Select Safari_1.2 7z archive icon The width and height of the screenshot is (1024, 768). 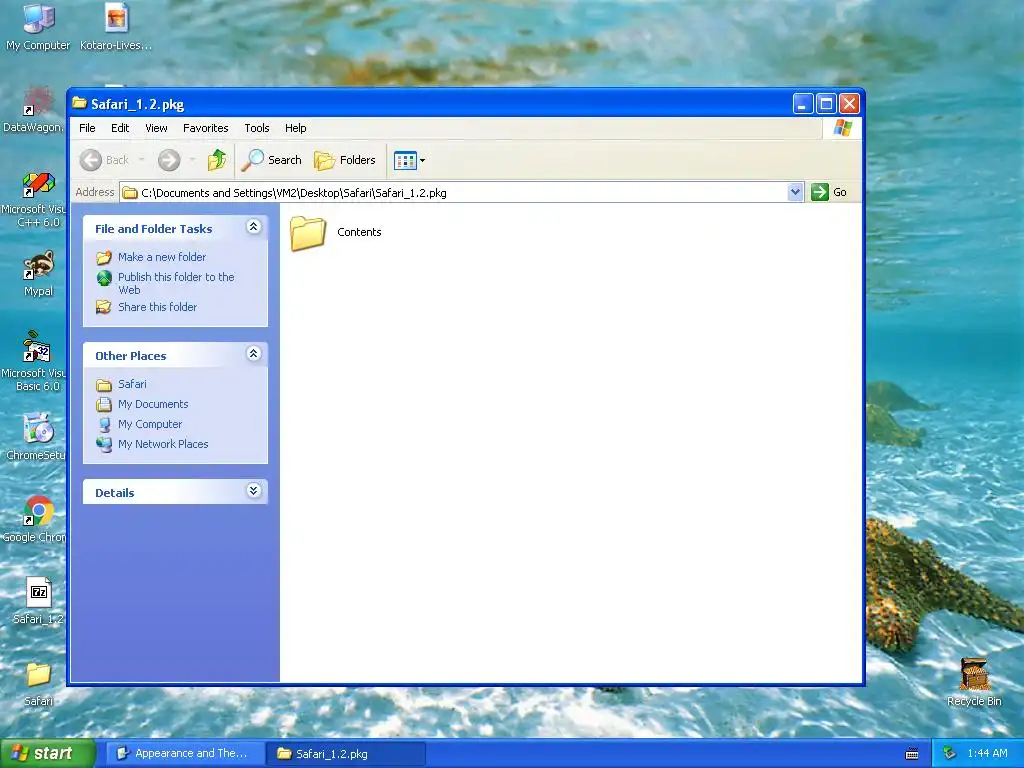click(x=39, y=601)
